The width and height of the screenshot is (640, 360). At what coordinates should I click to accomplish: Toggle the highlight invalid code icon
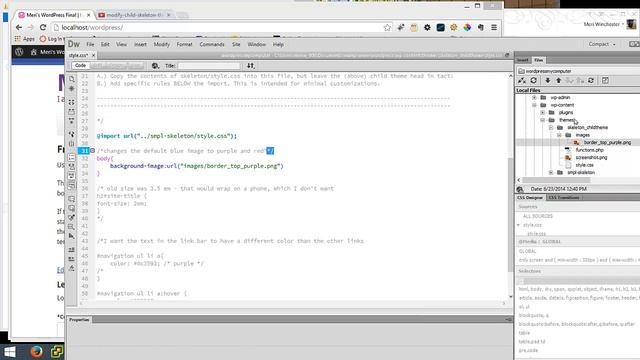pos(71,167)
